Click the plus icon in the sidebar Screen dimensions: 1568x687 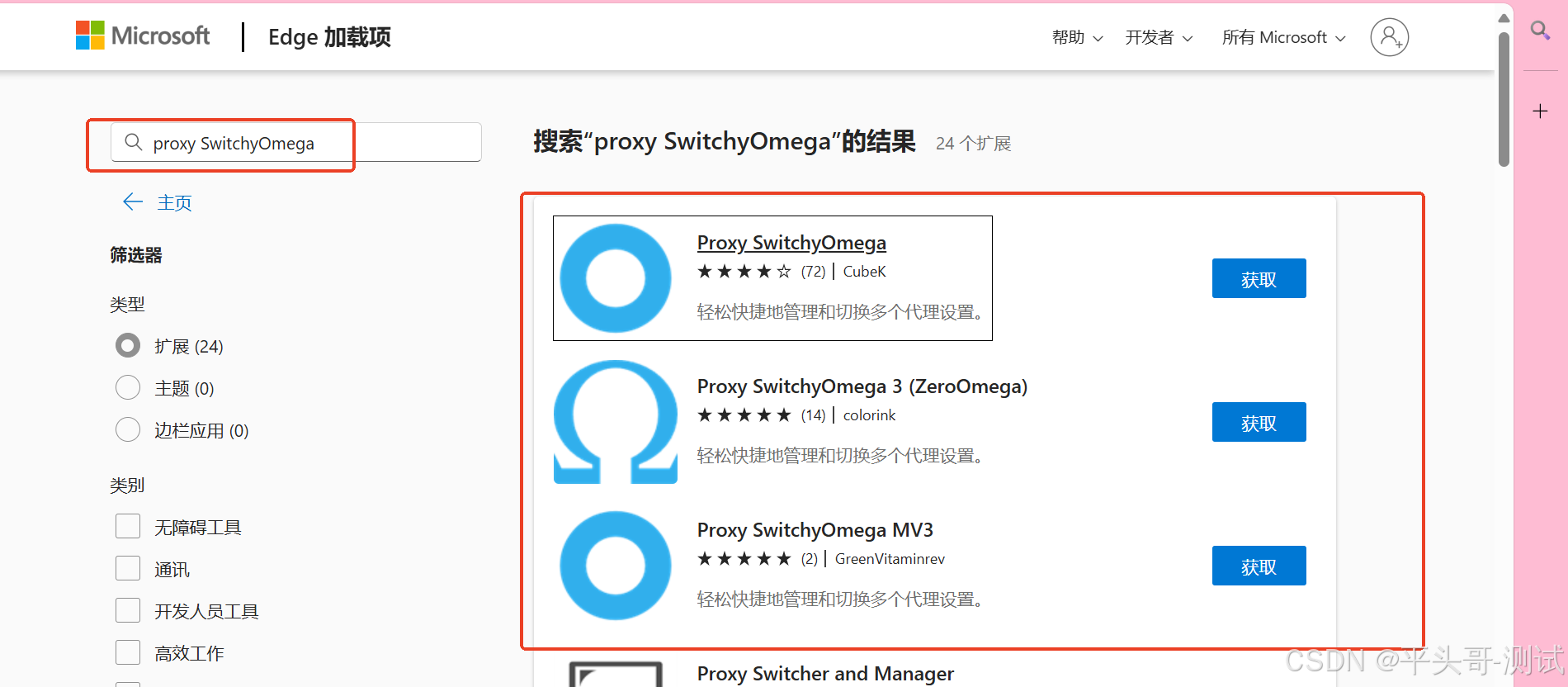(1540, 111)
